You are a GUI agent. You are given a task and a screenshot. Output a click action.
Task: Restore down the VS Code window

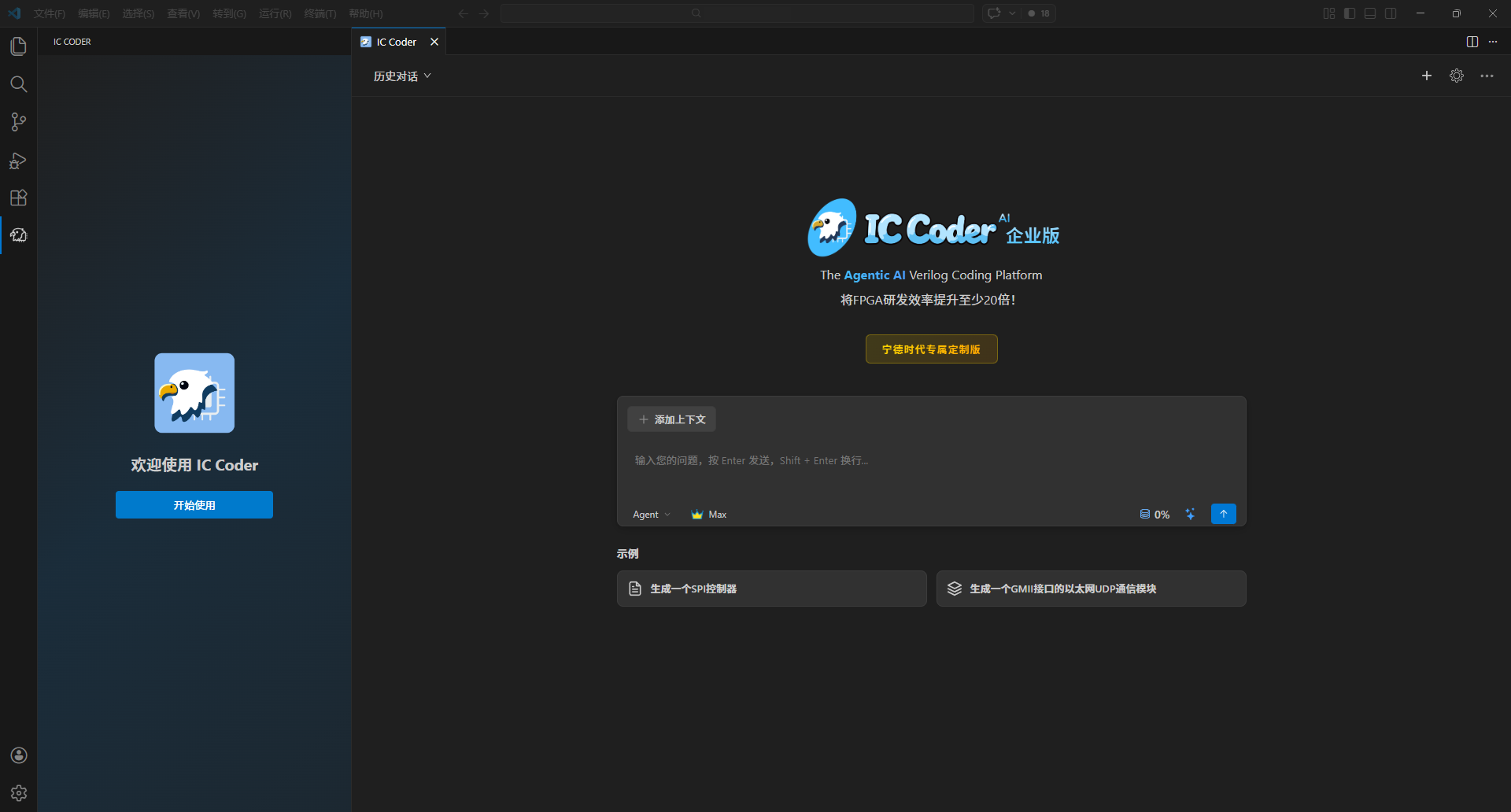coord(1457,13)
